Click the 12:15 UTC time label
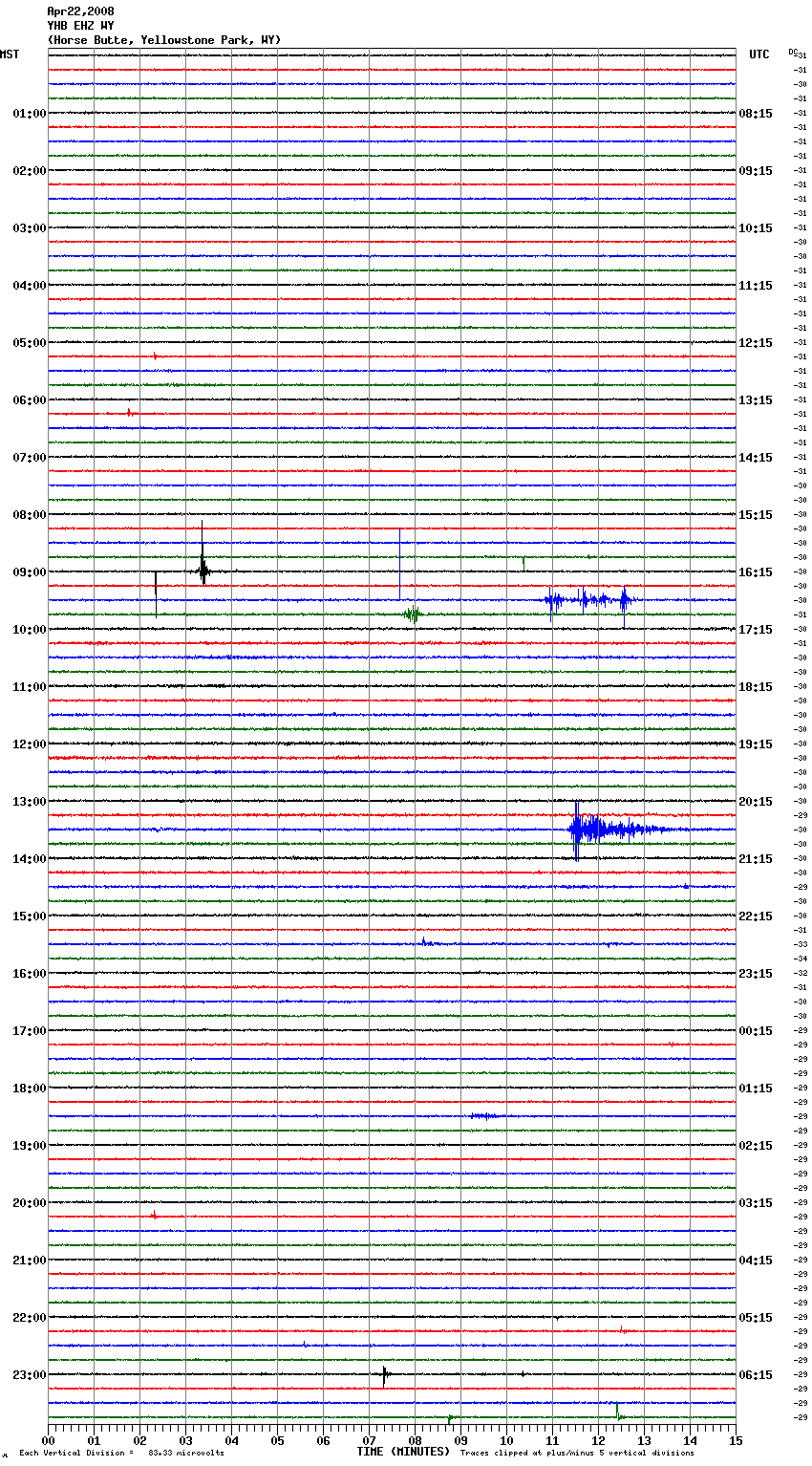The image size is (812, 1466). 756,343
